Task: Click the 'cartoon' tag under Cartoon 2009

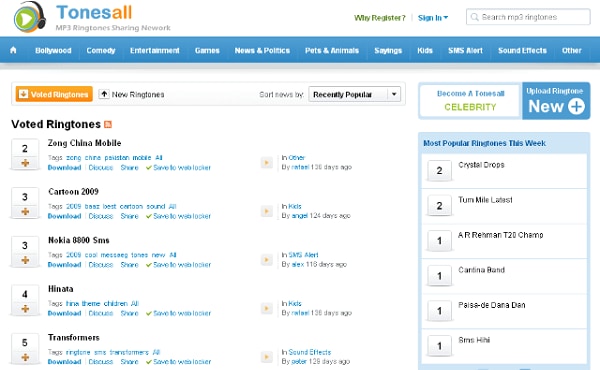Action: [131, 206]
